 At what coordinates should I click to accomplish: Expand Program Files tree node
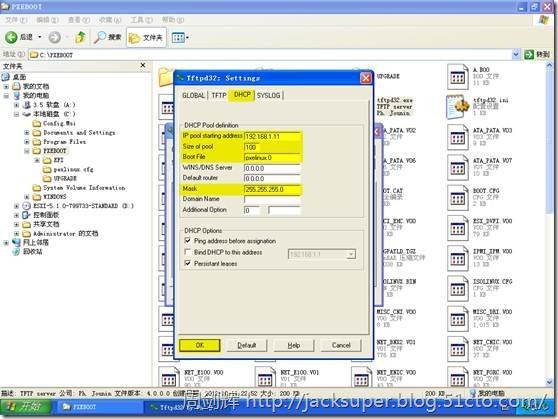[x=27, y=142]
